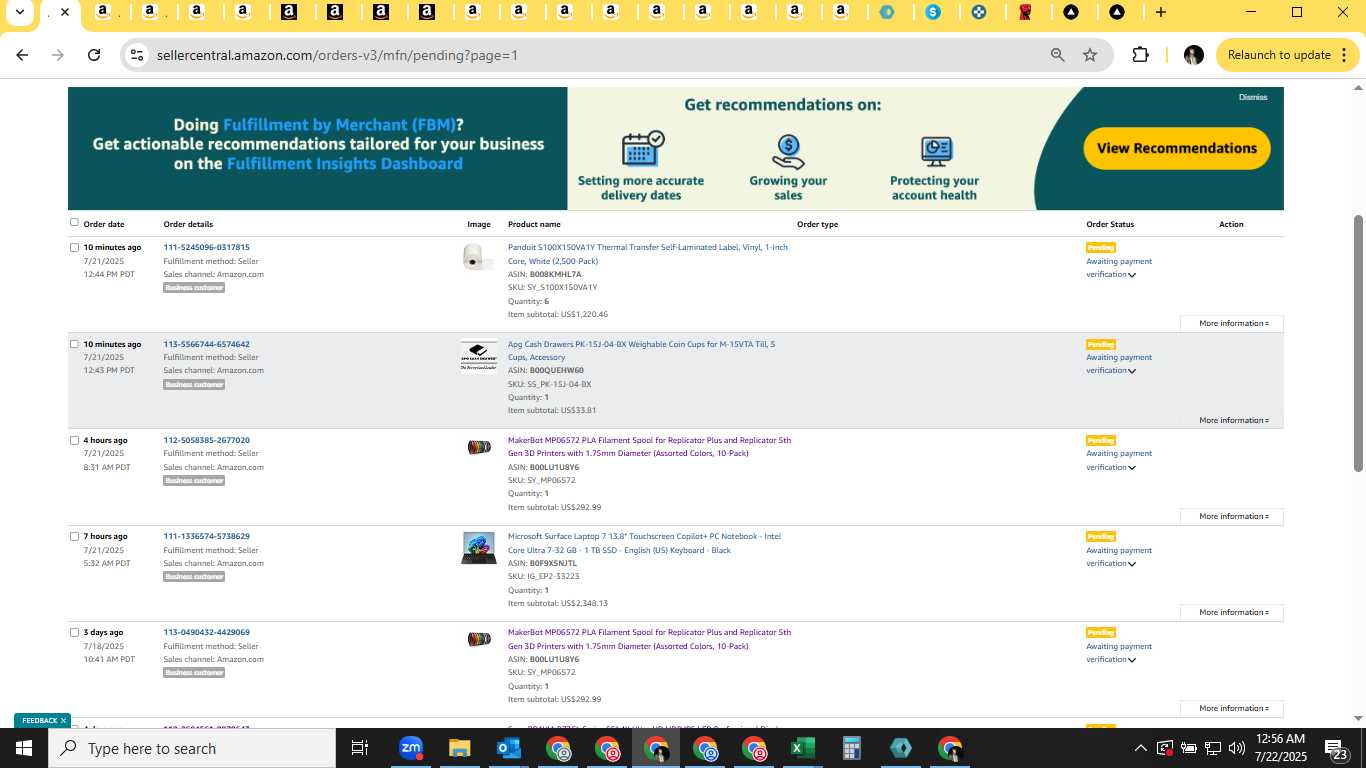Open order 112-5058385-2677020 link

pos(206,440)
